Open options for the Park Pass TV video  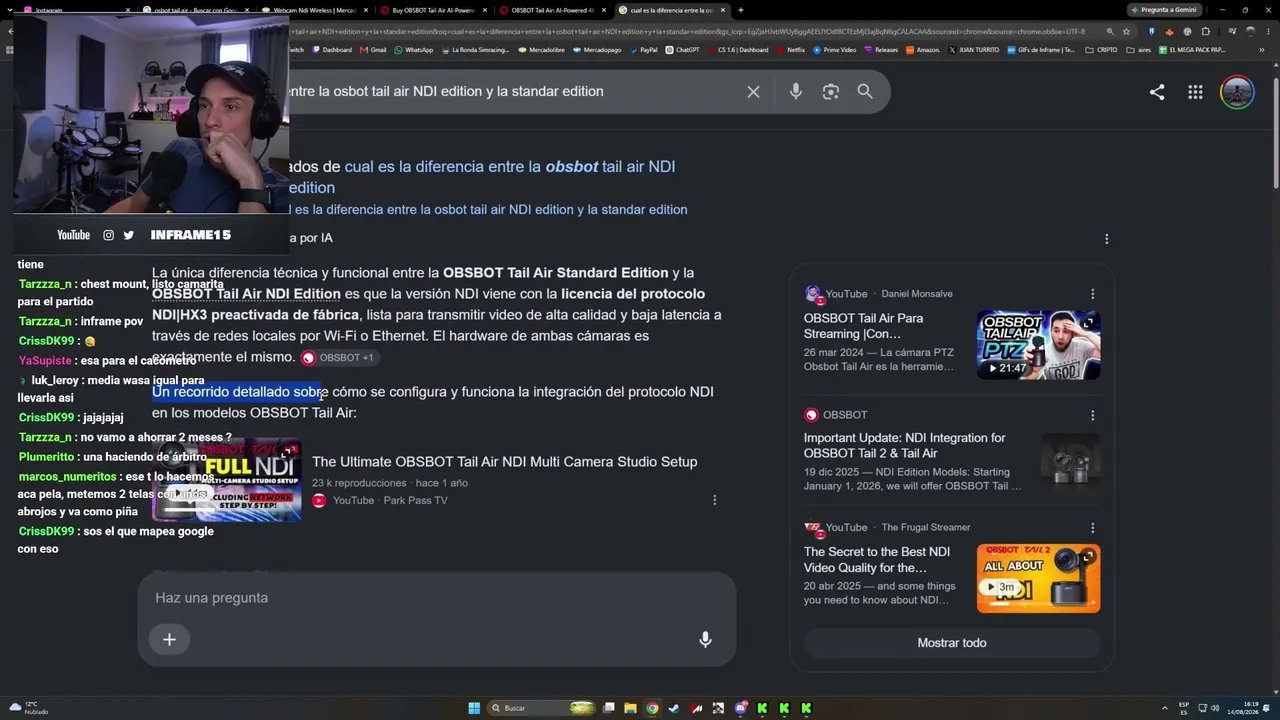(714, 500)
